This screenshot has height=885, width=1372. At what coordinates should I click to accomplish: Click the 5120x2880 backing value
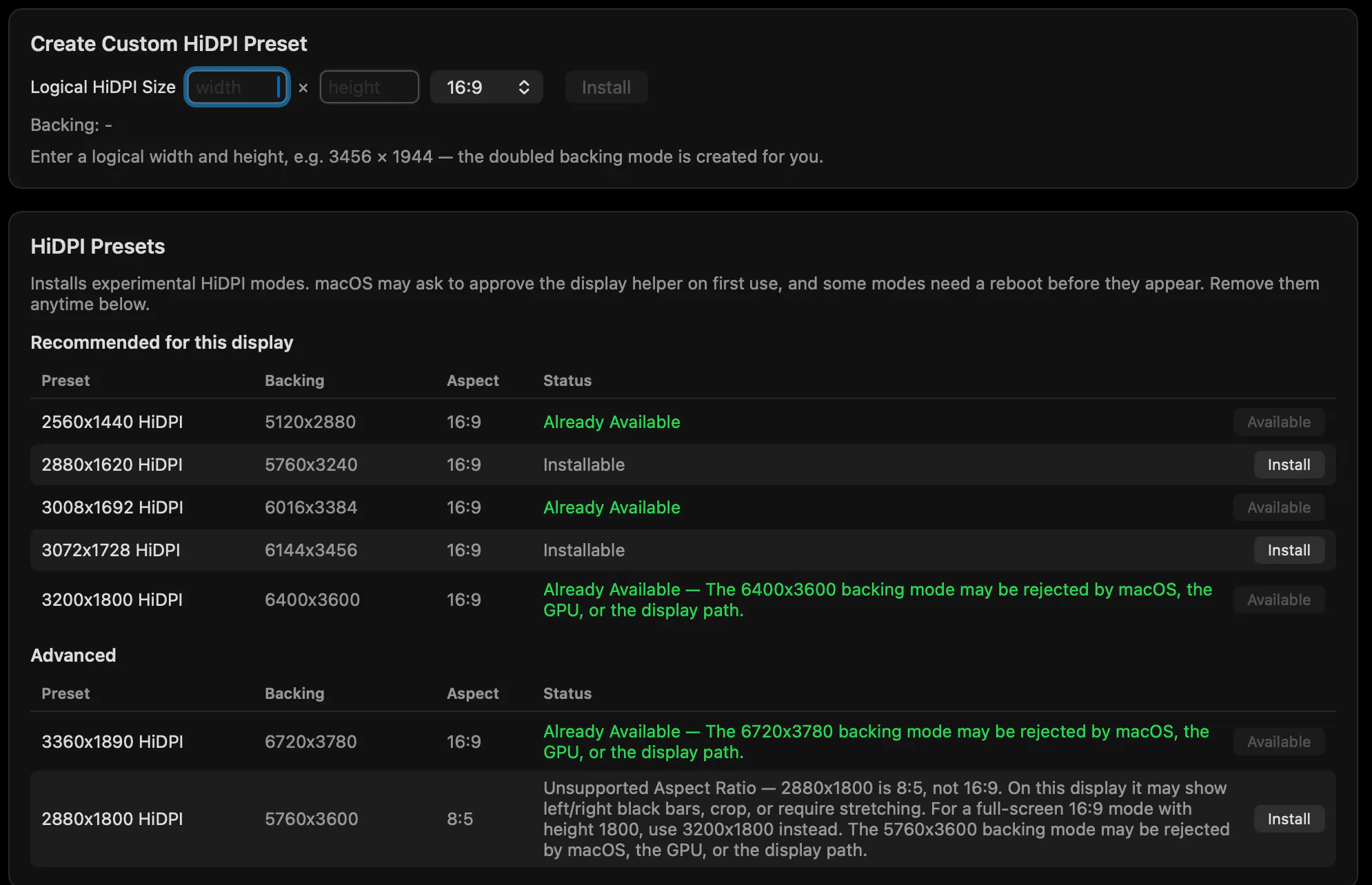[x=310, y=422]
